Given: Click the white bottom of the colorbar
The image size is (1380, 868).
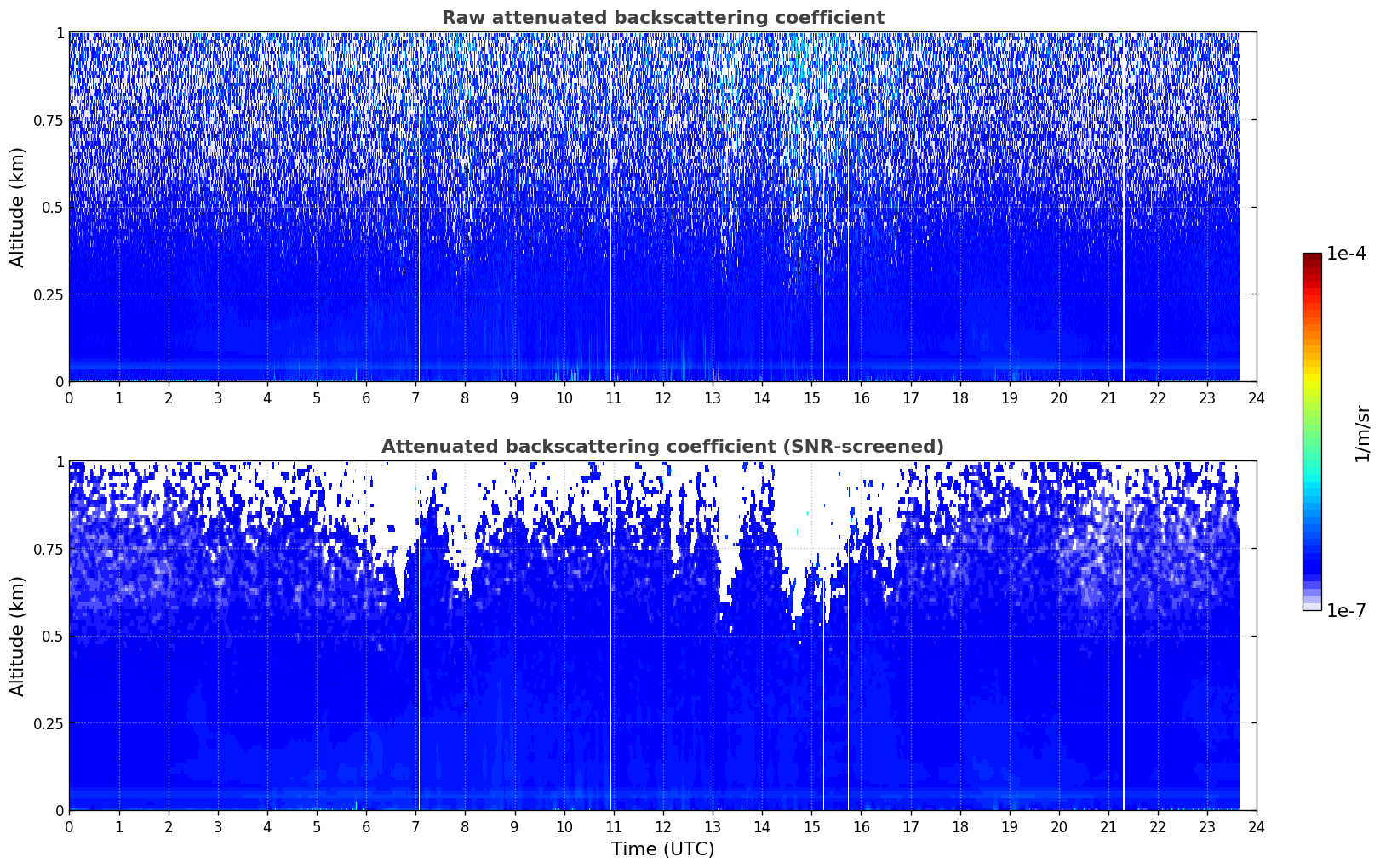Looking at the screenshot, I should (x=1312, y=607).
